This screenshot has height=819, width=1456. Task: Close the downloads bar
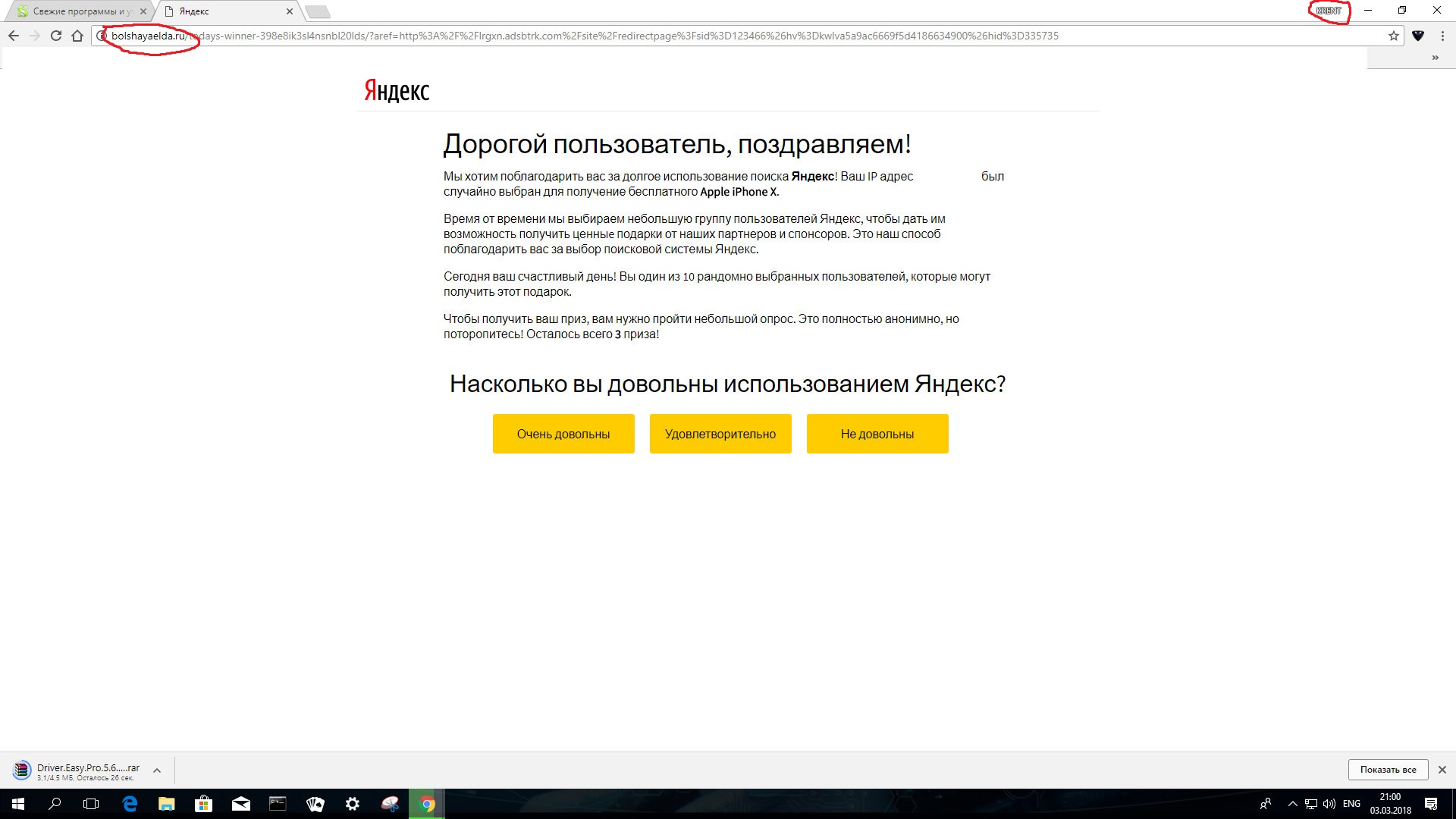pyautogui.click(x=1442, y=770)
